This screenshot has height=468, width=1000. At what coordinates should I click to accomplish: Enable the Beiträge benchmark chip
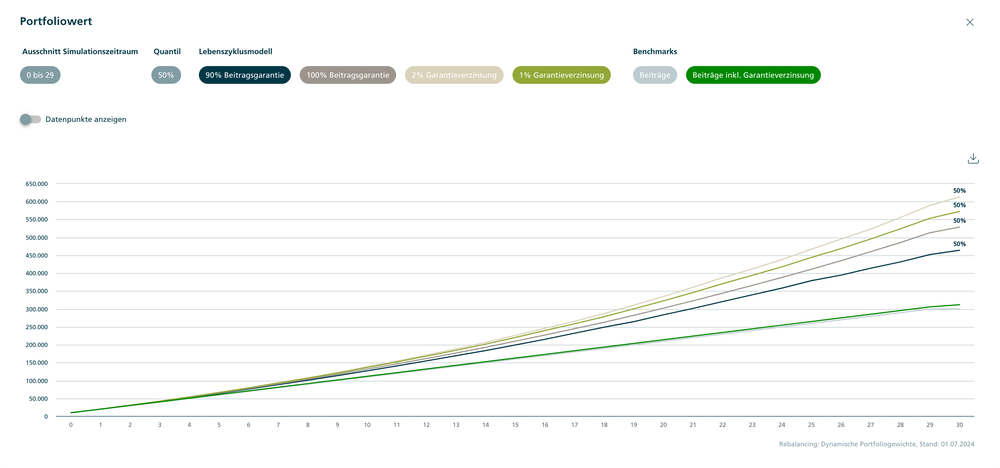click(655, 75)
